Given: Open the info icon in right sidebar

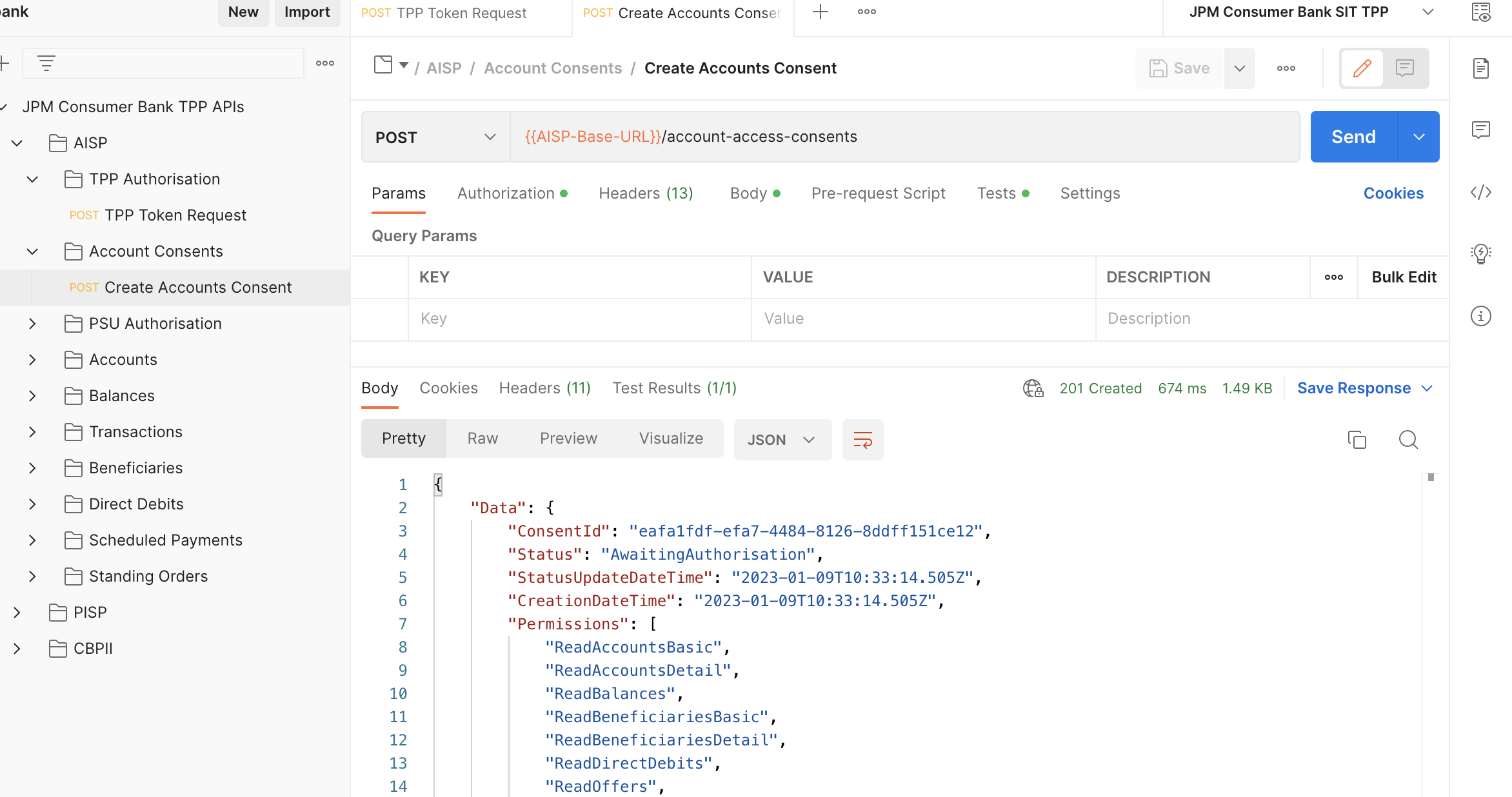Looking at the screenshot, I should (x=1480, y=316).
